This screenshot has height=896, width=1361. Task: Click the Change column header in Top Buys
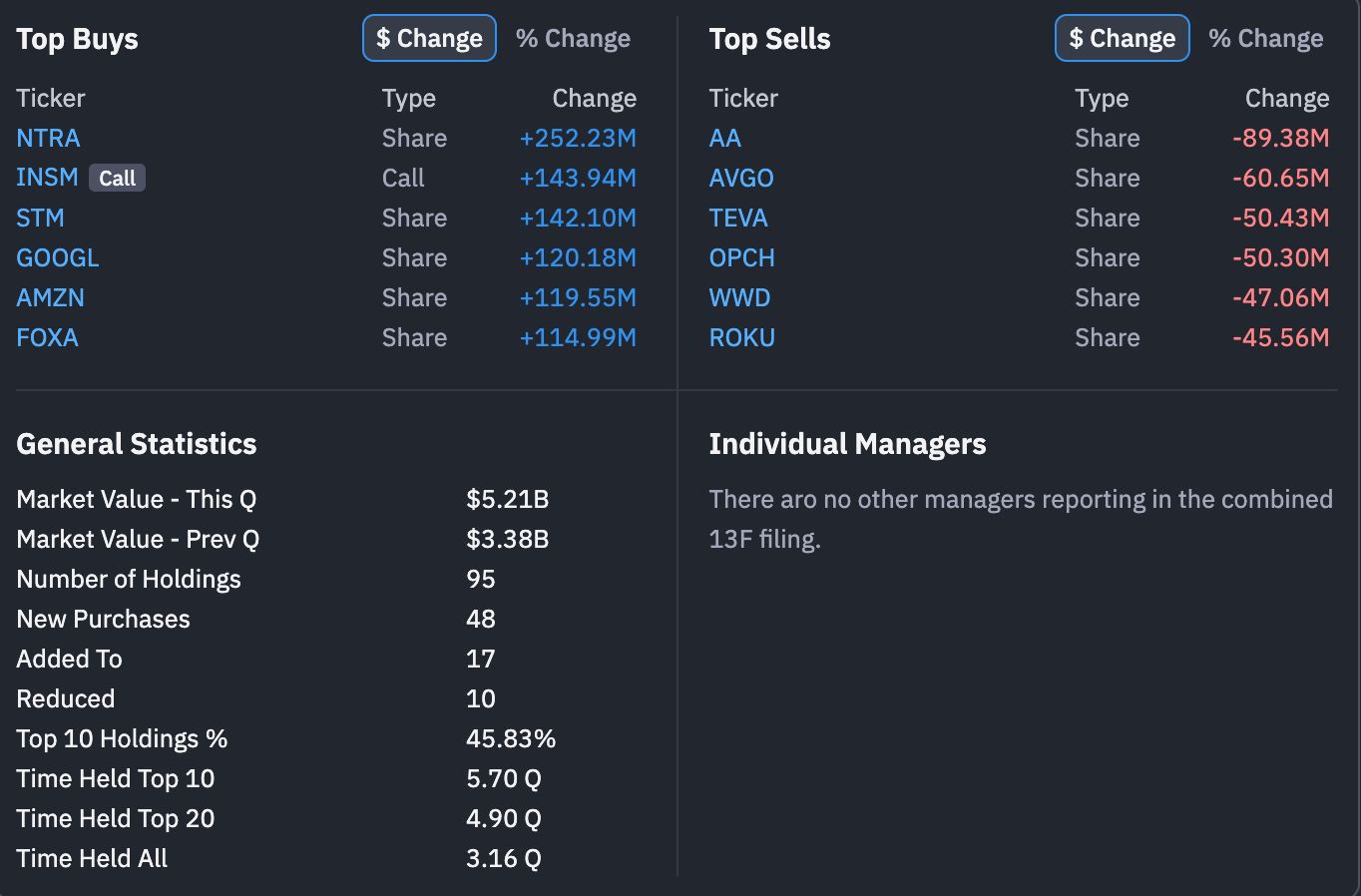tap(595, 98)
